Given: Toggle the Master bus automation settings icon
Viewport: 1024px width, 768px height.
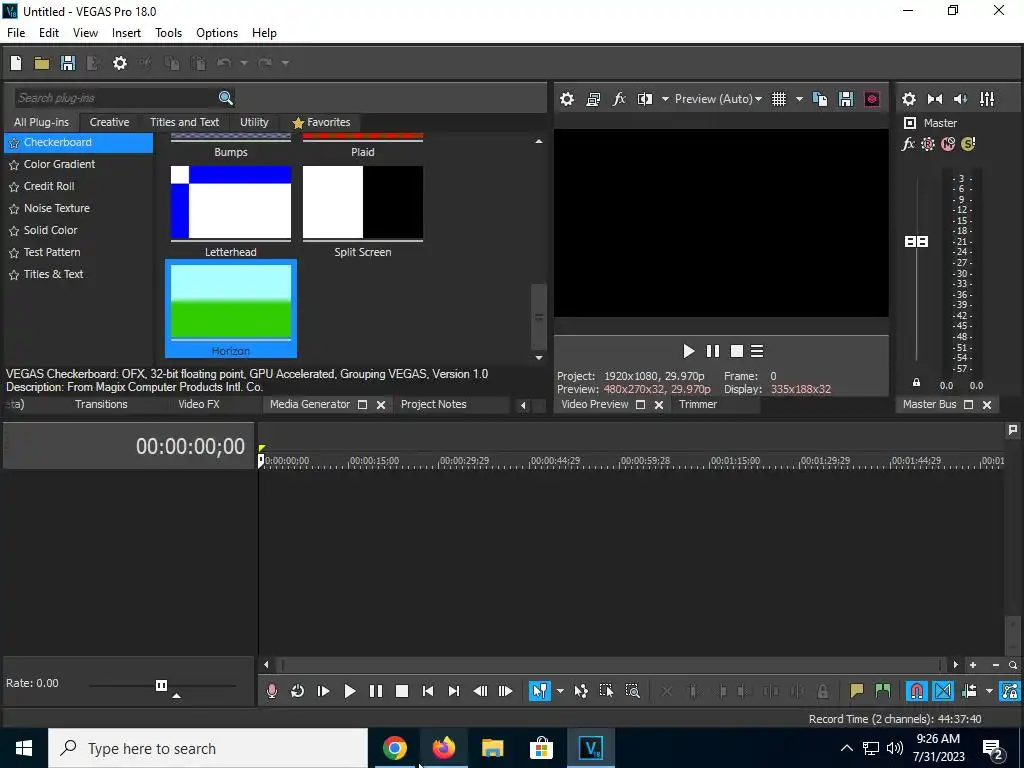Looking at the screenshot, I should pyautogui.click(x=928, y=144).
